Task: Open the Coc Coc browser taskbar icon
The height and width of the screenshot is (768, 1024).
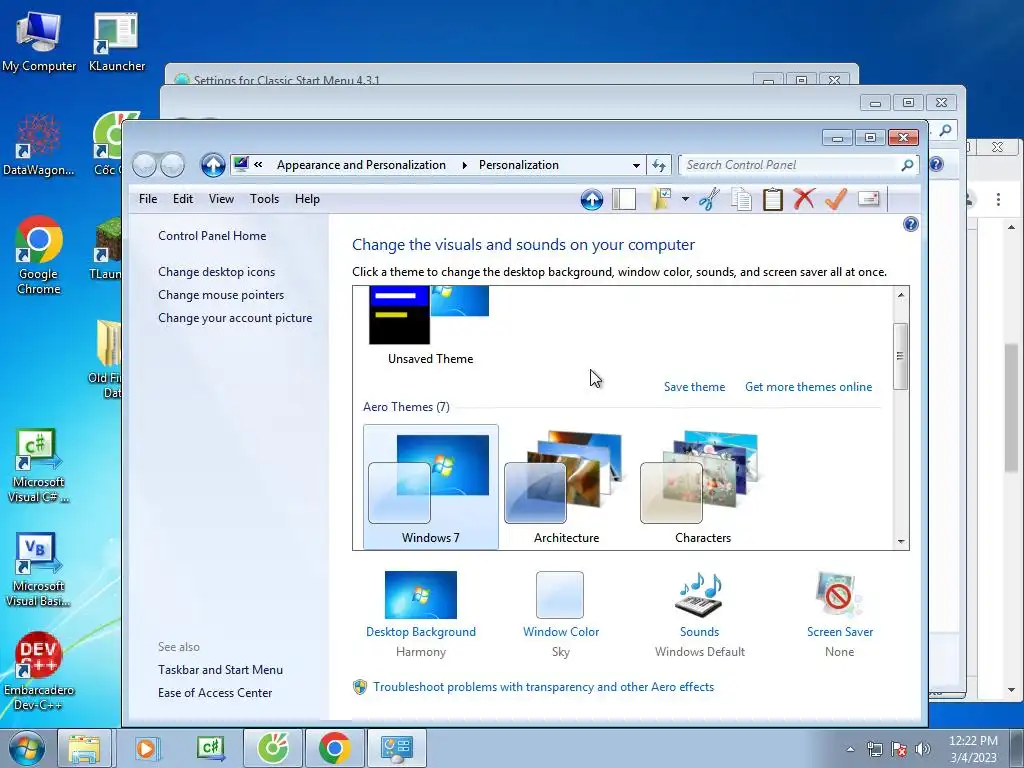Action: point(273,748)
